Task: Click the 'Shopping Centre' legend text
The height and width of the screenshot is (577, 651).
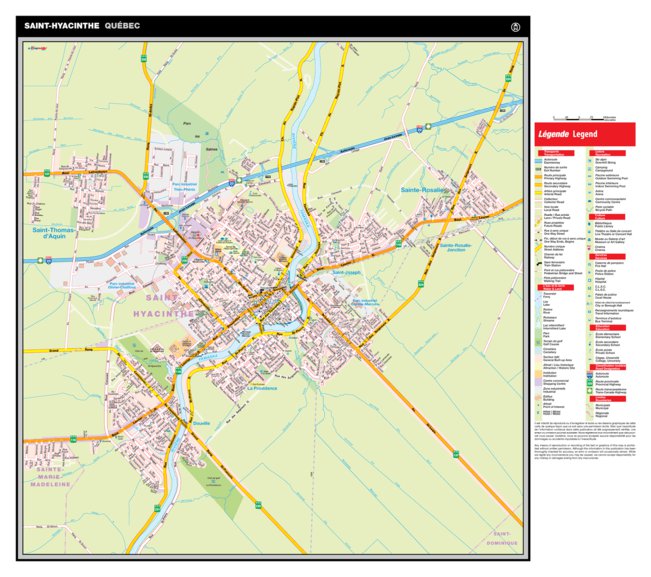Action: pyautogui.click(x=555, y=384)
